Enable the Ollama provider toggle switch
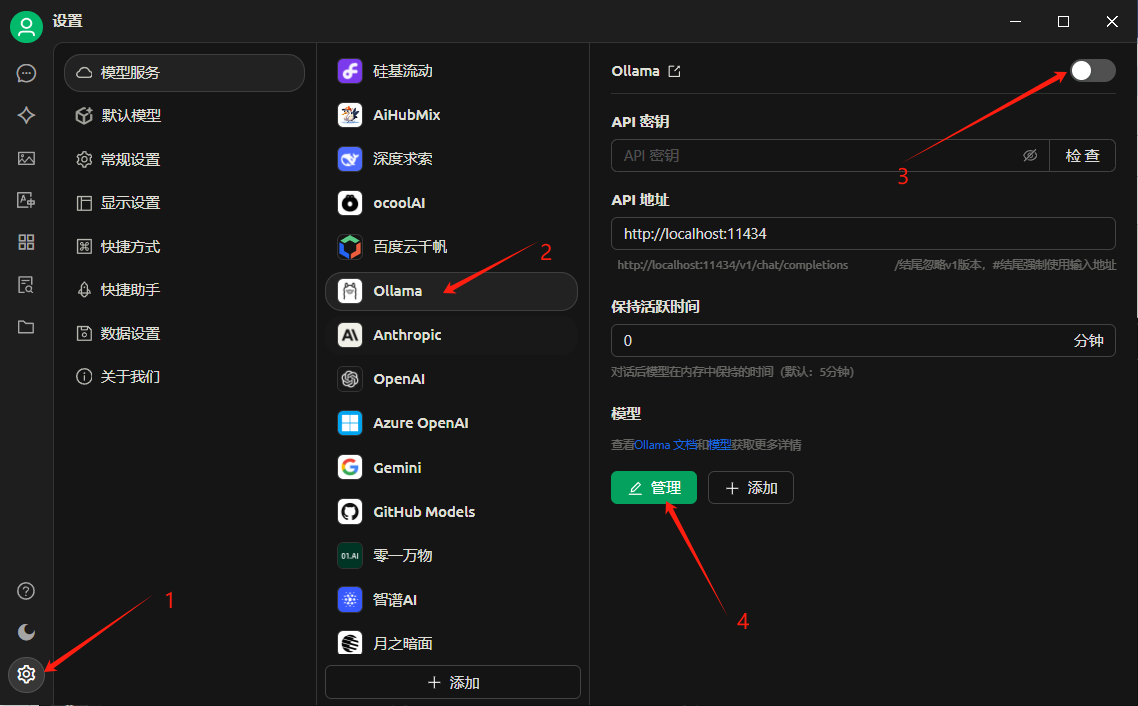The image size is (1138, 706). (x=1092, y=70)
